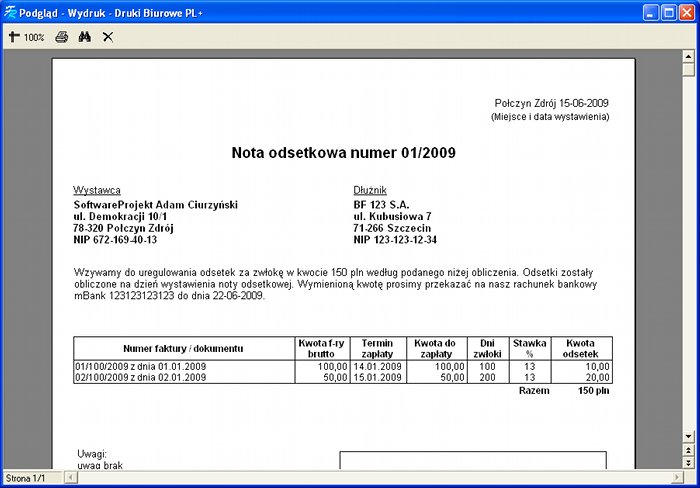Click payment date '15.01.2009' cell
Viewport: 700px width, 488px height.
[378, 378]
